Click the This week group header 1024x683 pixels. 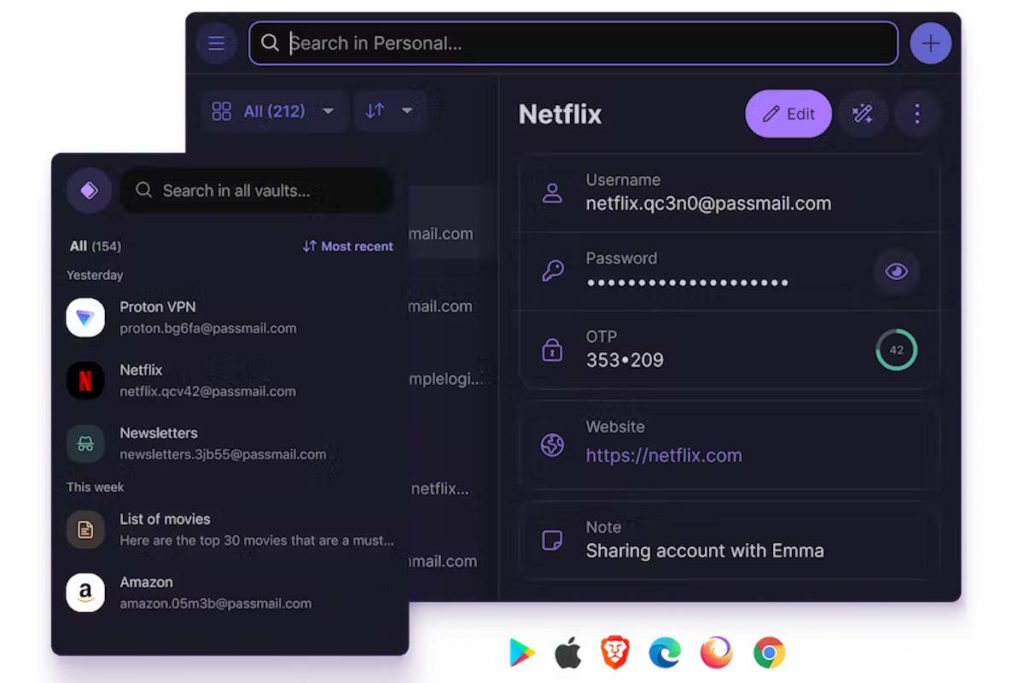(x=95, y=487)
